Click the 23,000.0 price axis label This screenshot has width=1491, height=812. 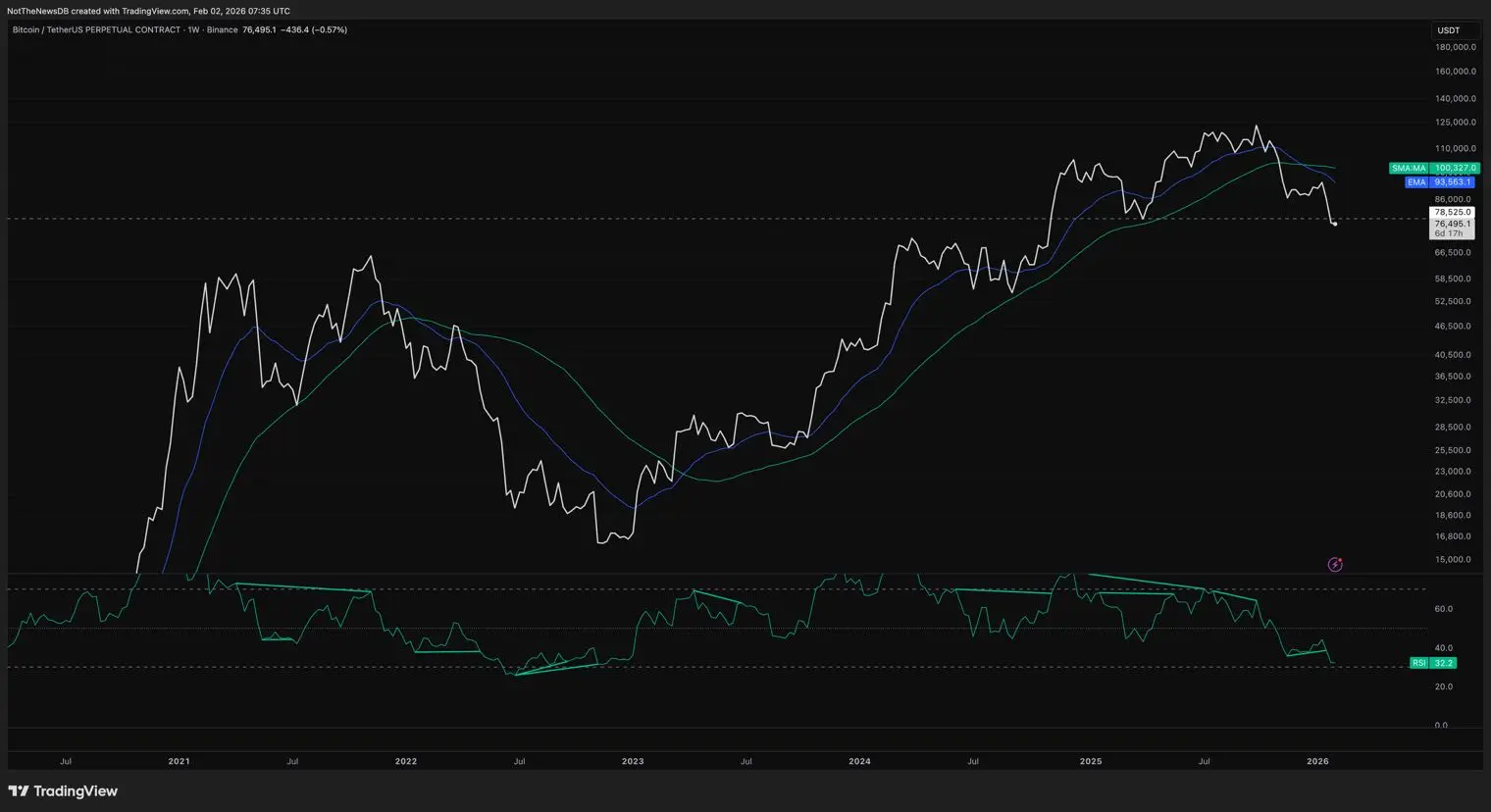pos(1453,472)
